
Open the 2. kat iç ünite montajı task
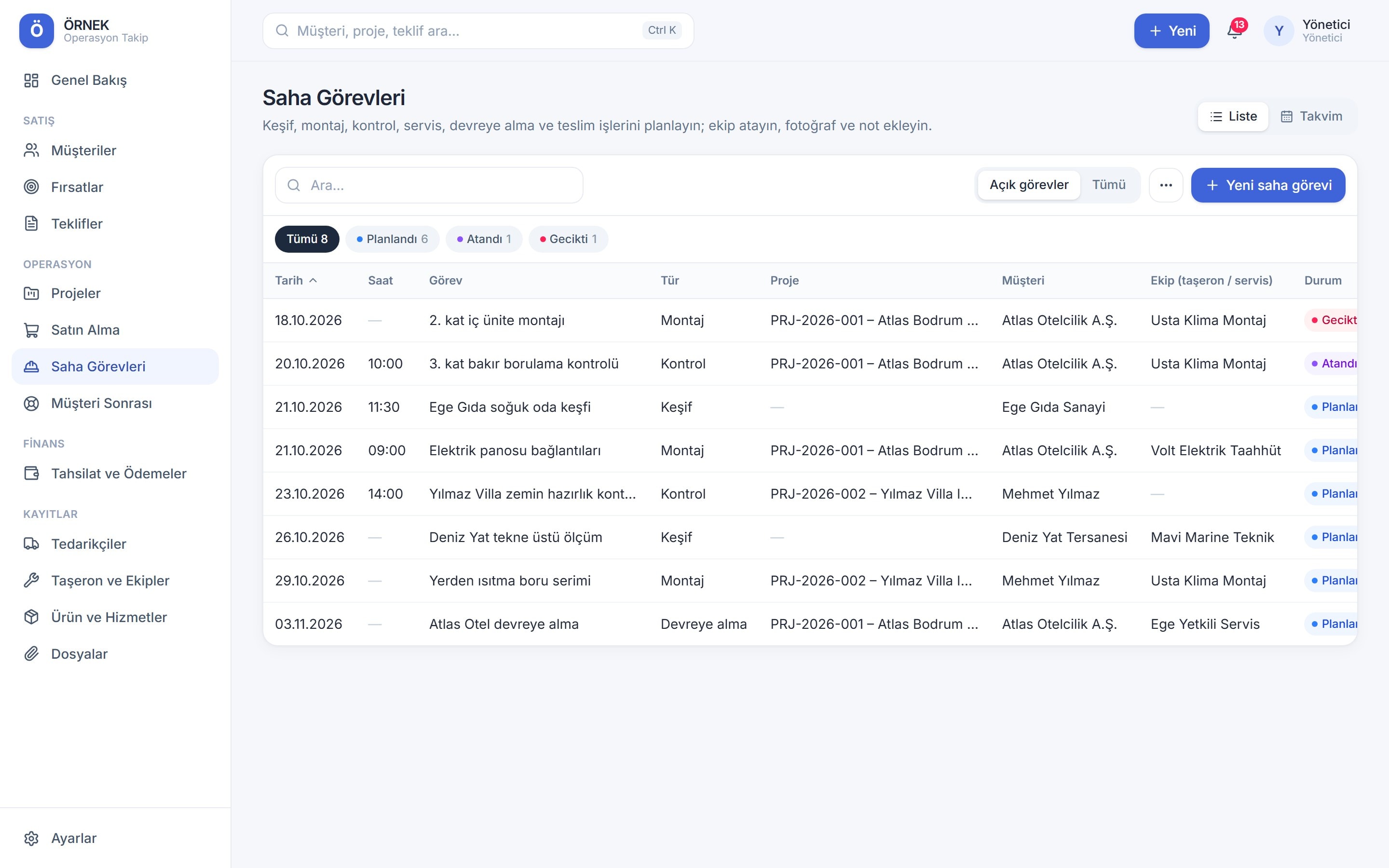tap(497, 320)
